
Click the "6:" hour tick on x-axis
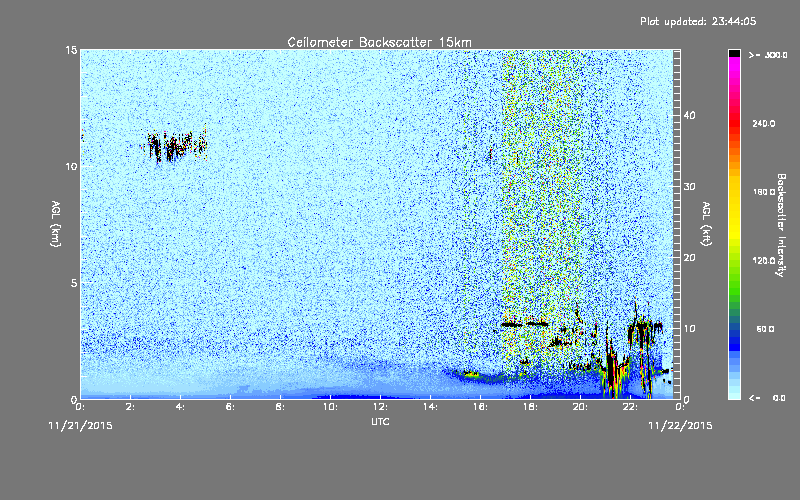[231, 407]
